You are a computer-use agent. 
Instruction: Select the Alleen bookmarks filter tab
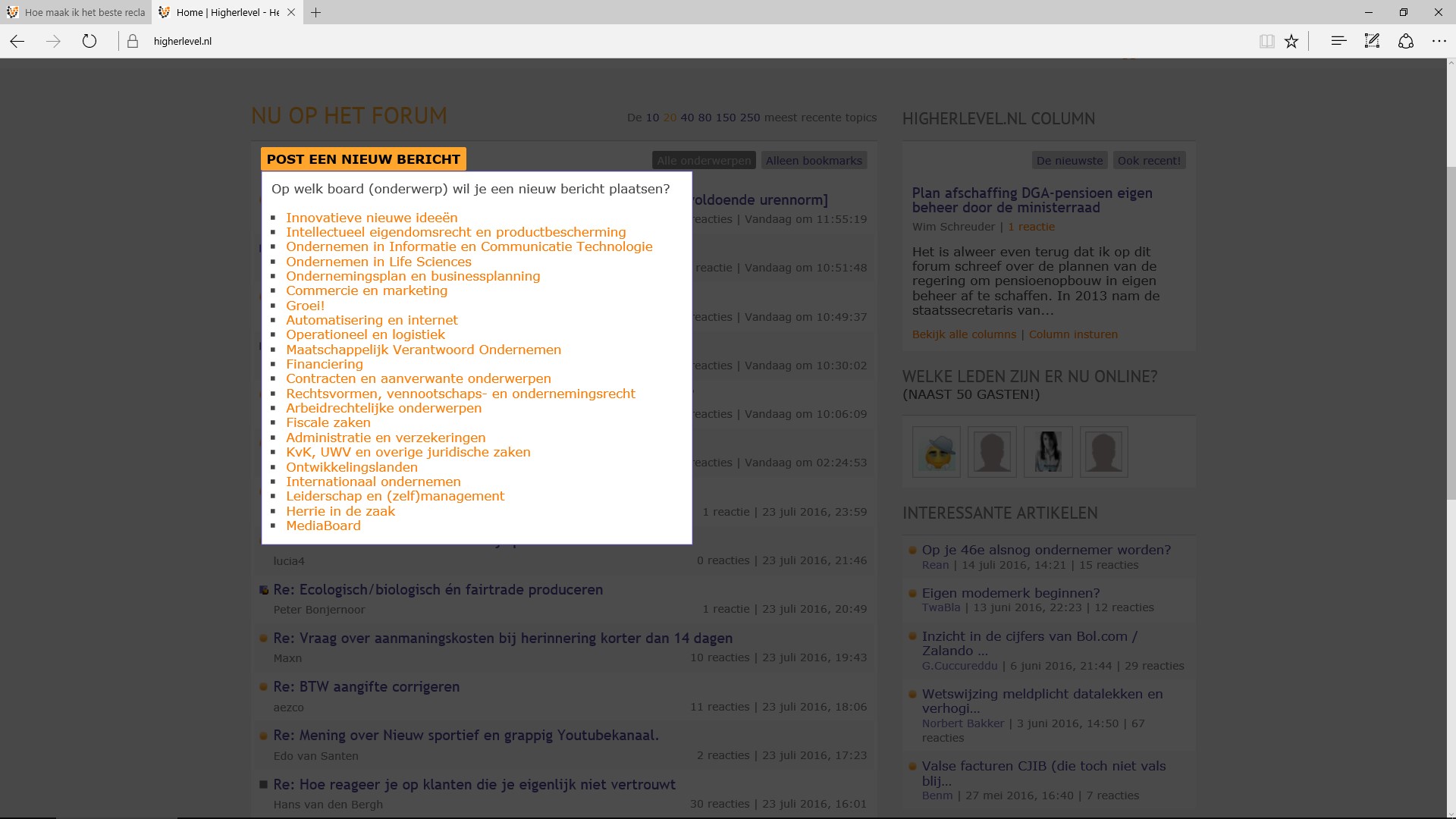(x=814, y=161)
